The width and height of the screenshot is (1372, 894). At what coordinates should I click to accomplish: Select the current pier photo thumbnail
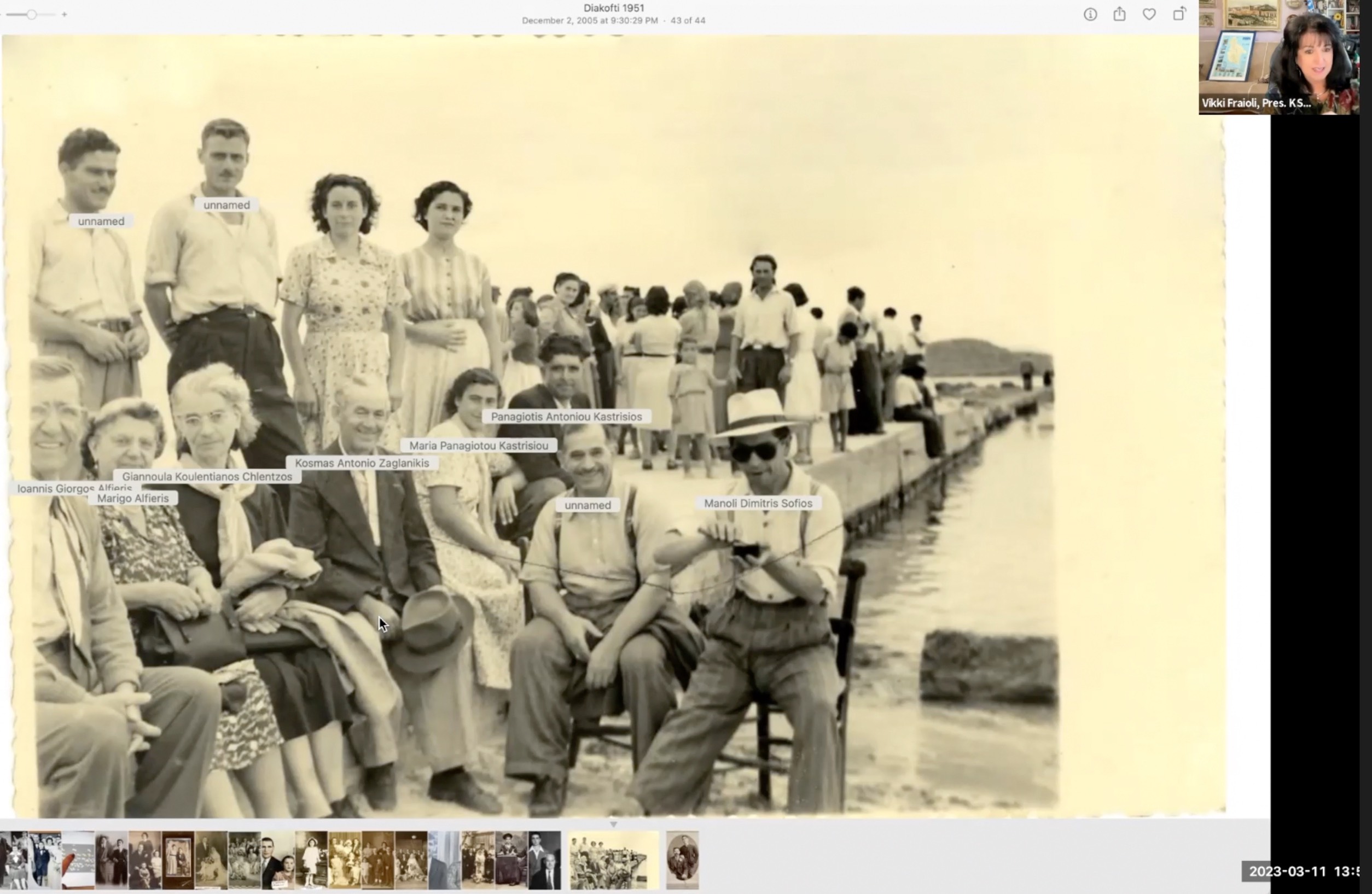tap(613, 860)
